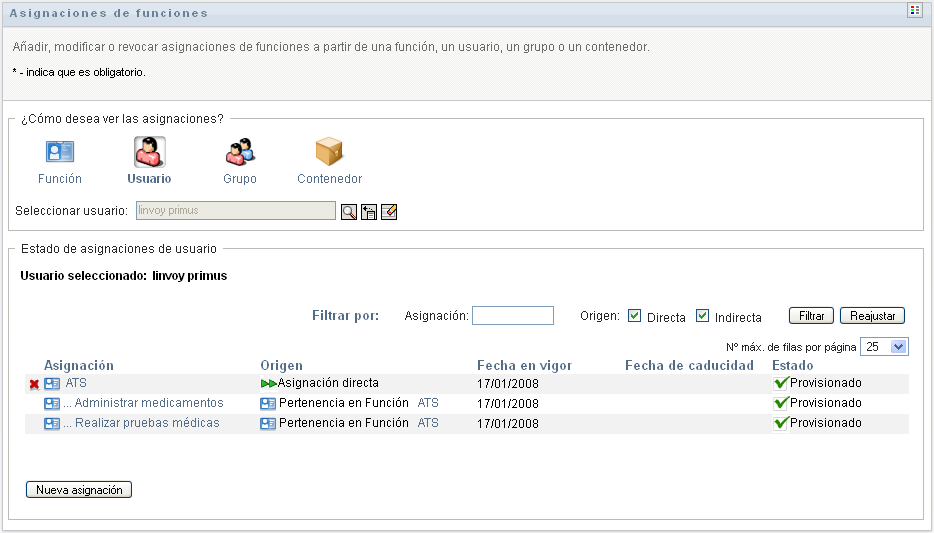This screenshot has width=934, height=533.
Task: Sort by the Origen column header
Action: tap(281, 365)
